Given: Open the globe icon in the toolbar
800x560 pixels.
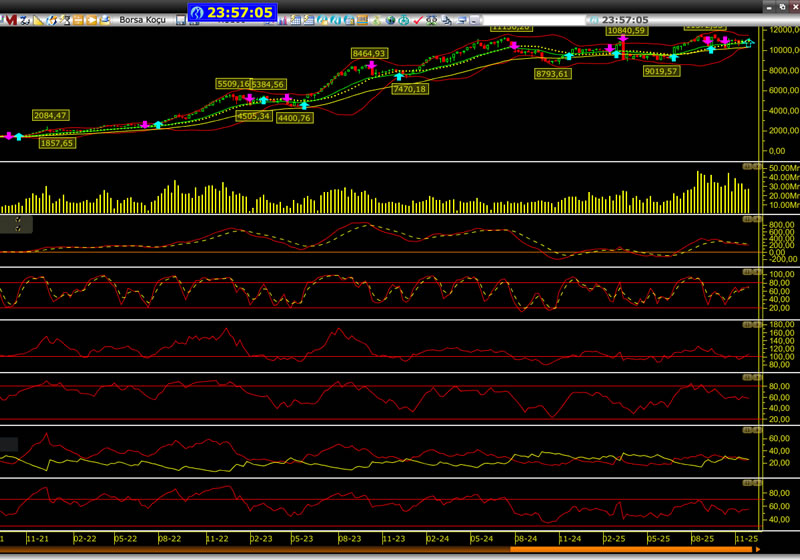Looking at the screenshot, I should [391, 20].
